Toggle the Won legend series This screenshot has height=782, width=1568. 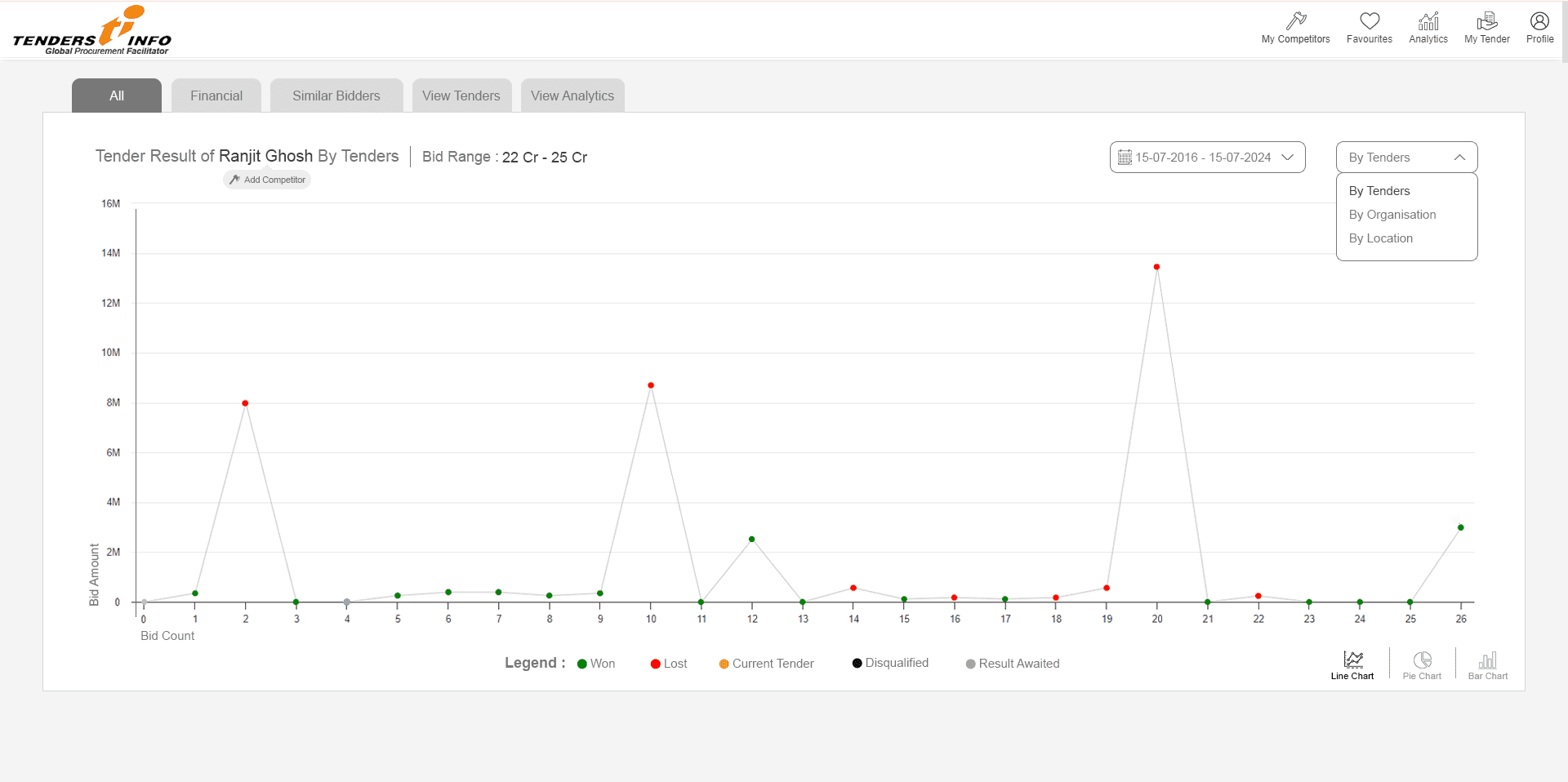coord(596,664)
